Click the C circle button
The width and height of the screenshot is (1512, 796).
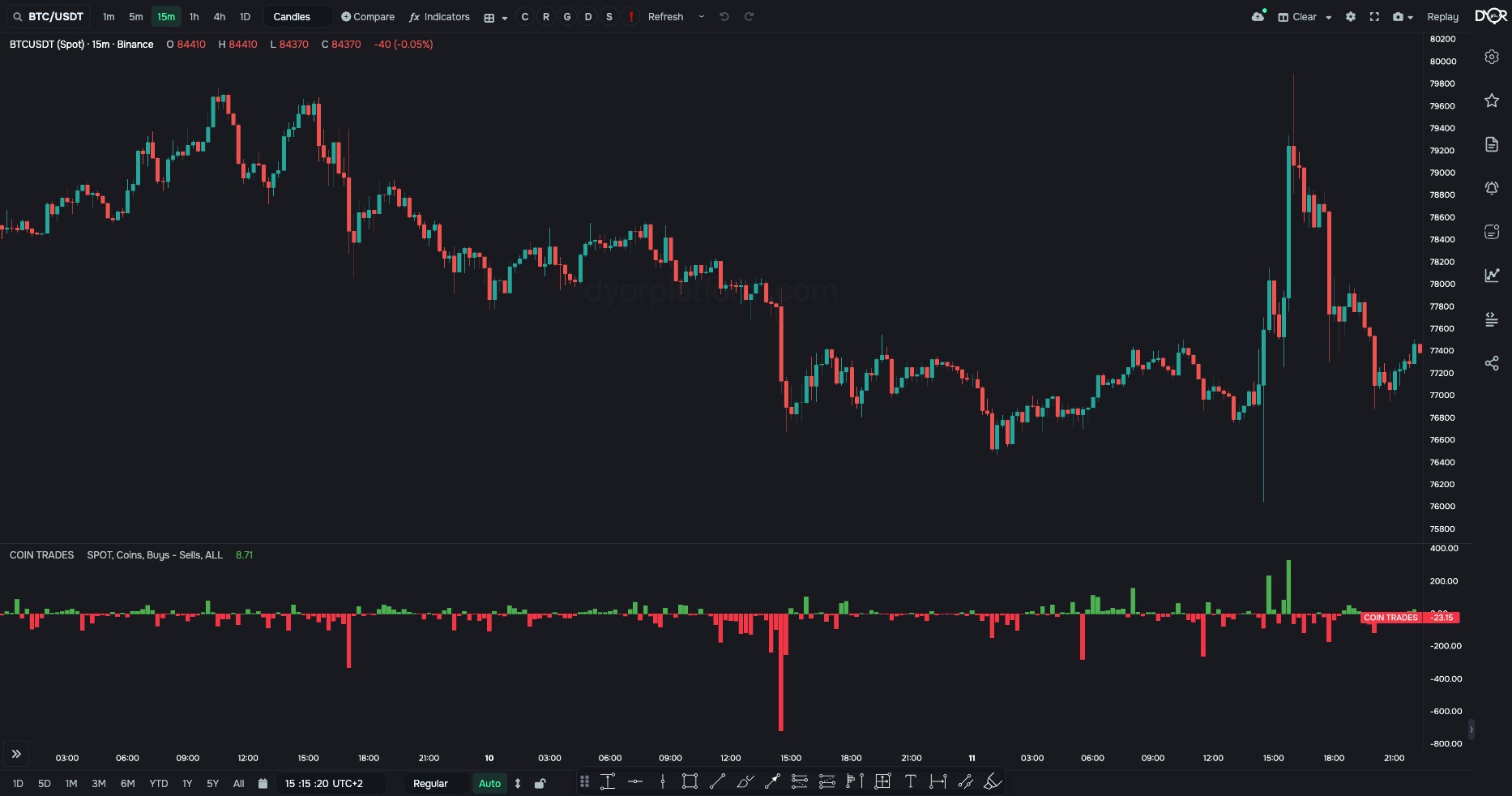click(525, 16)
